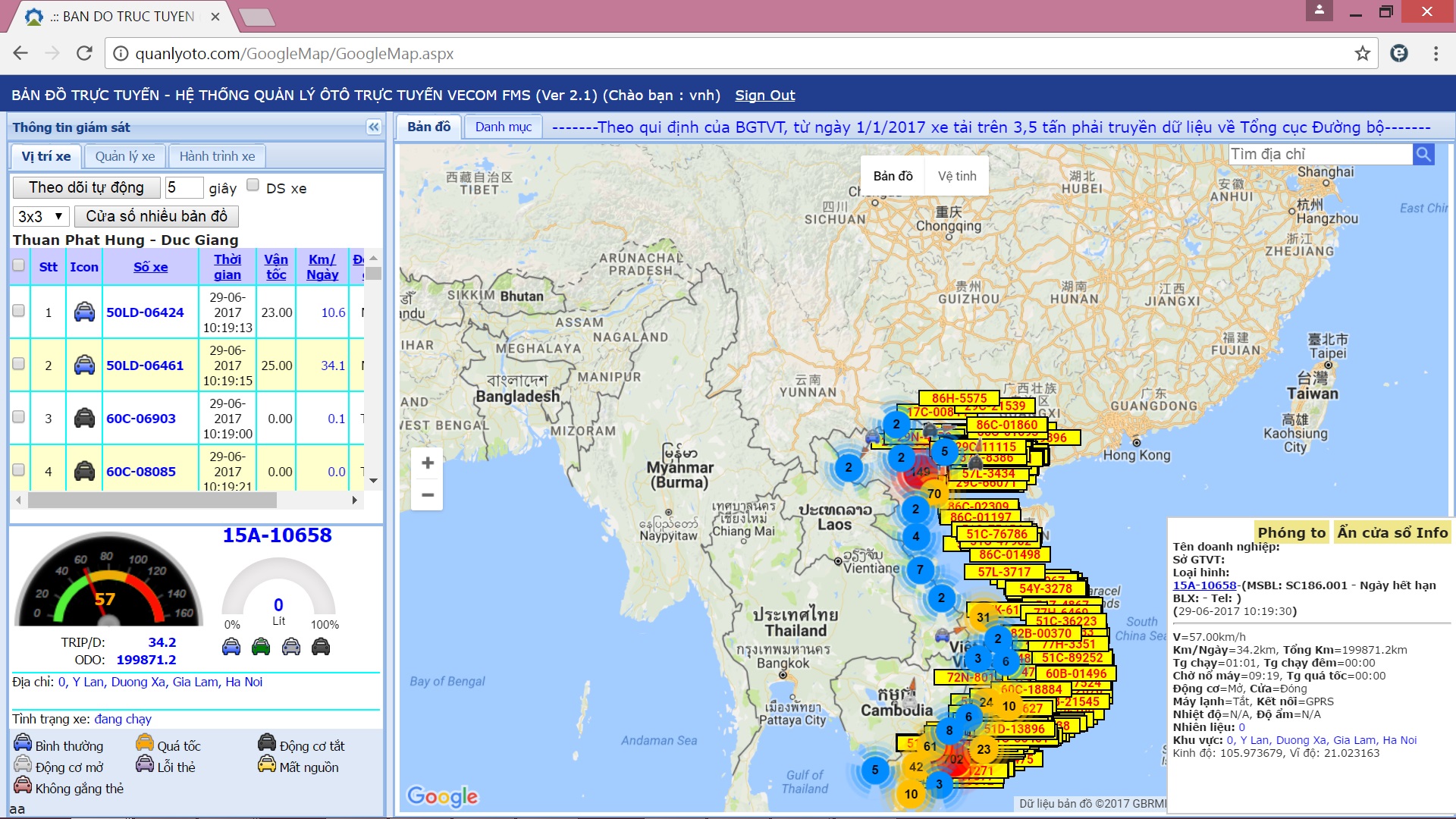Open the cluster marker showing 31
This screenshot has width=1456, height=819.
click(983, 617)
